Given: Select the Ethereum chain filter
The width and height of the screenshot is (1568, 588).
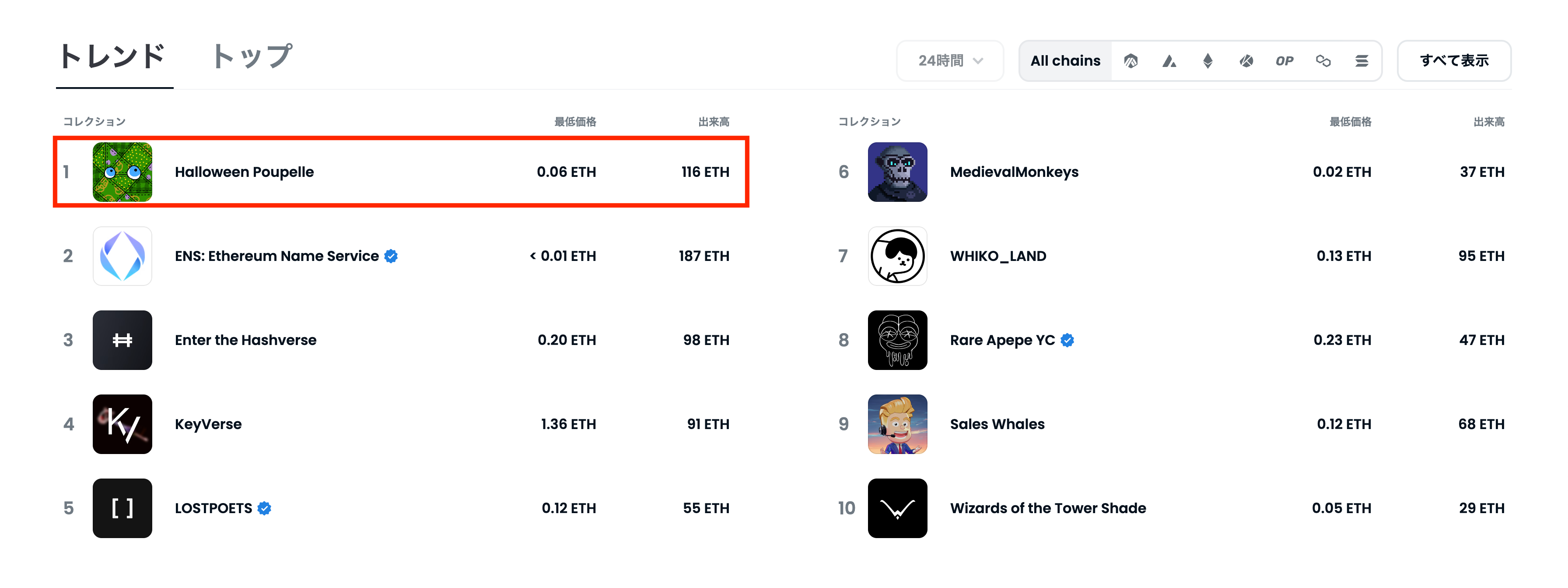Looking at the screenshot, I should coord(1207,61).
